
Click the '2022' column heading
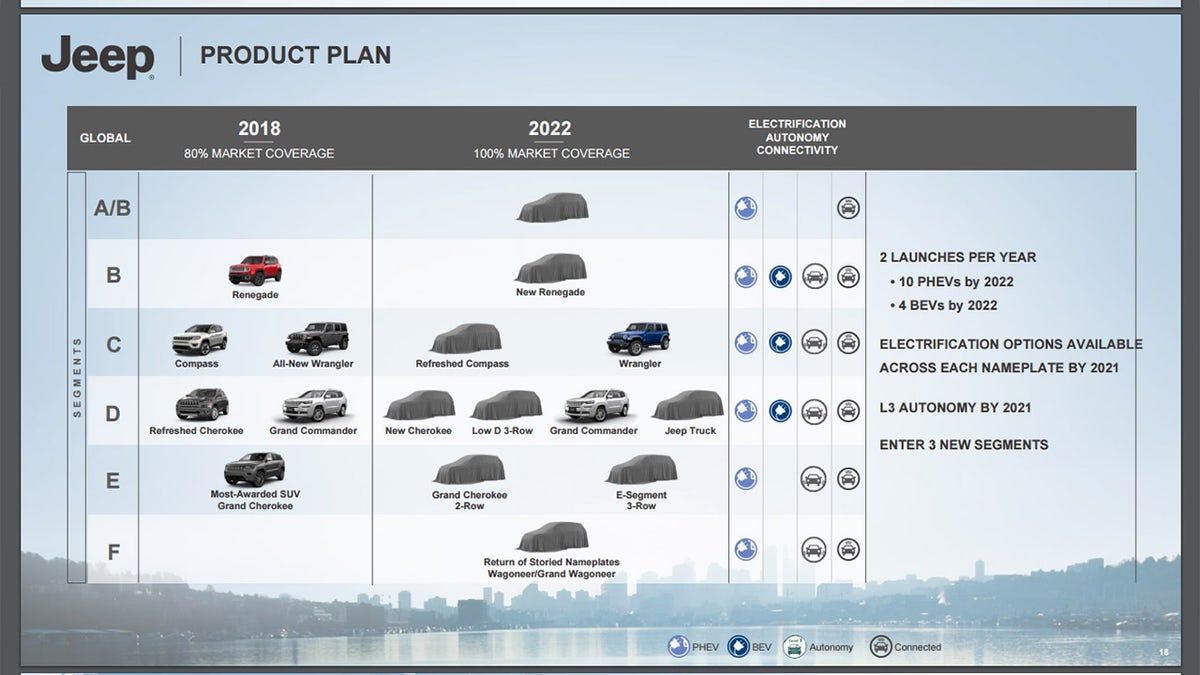550,128
